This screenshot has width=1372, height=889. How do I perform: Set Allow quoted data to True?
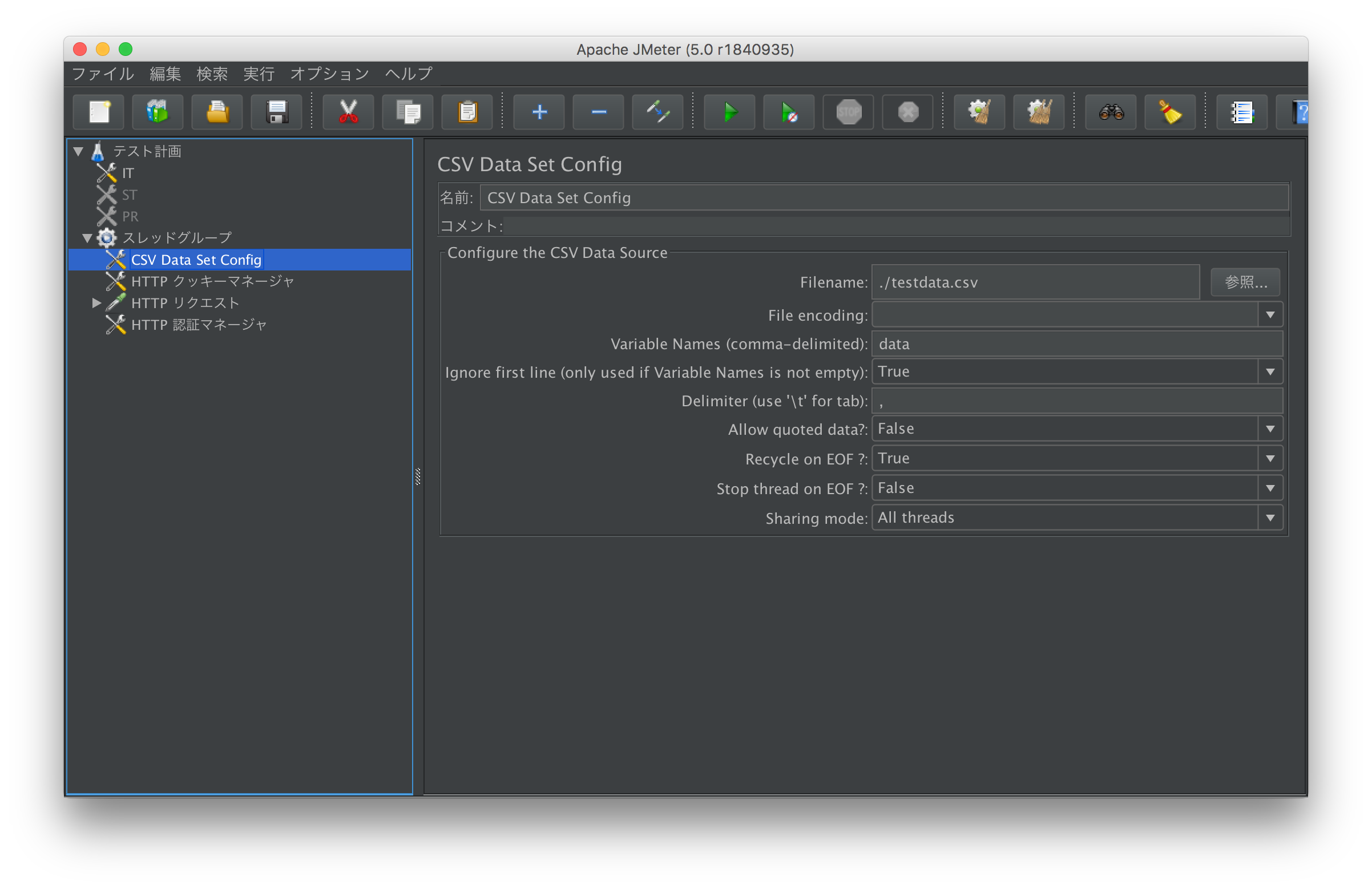(x=1270, y=429)
